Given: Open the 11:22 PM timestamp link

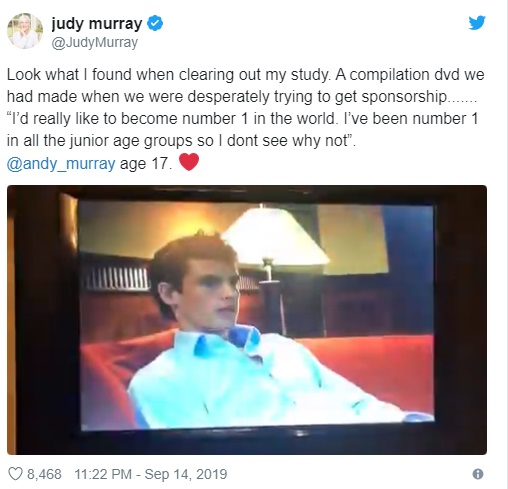Looking at the screenshot, I should (x=103, y=474).
